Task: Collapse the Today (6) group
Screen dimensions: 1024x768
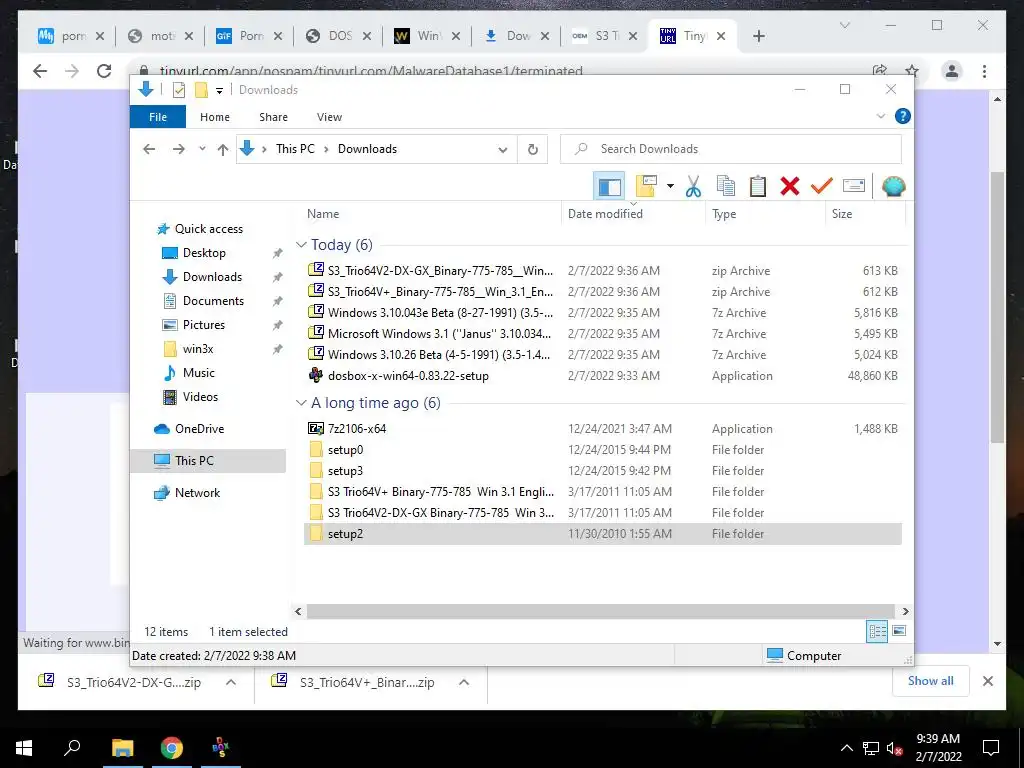Action: click(301, 245)
